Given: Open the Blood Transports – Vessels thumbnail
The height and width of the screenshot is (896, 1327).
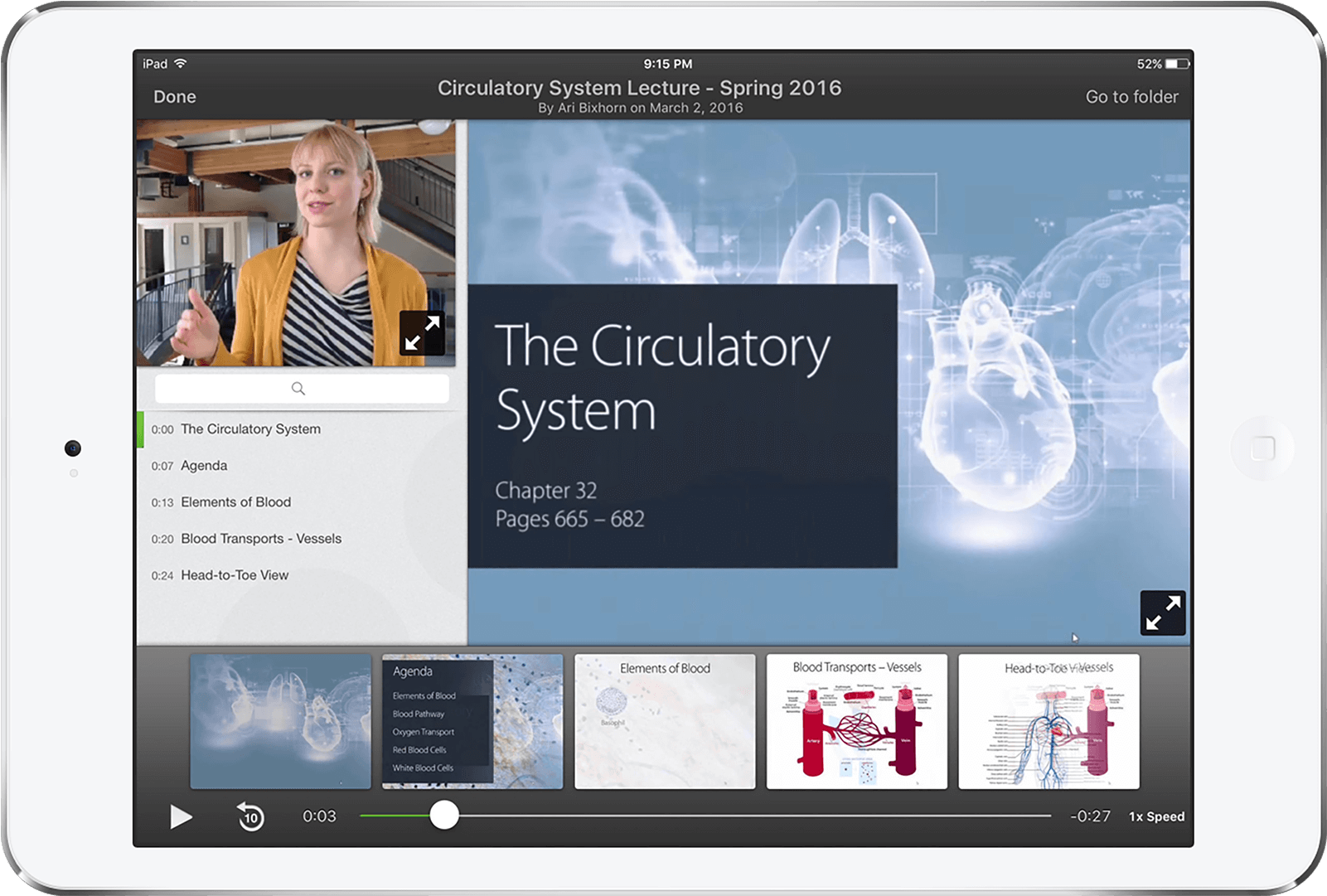Looking at the screenshot, I should [856, 721].
